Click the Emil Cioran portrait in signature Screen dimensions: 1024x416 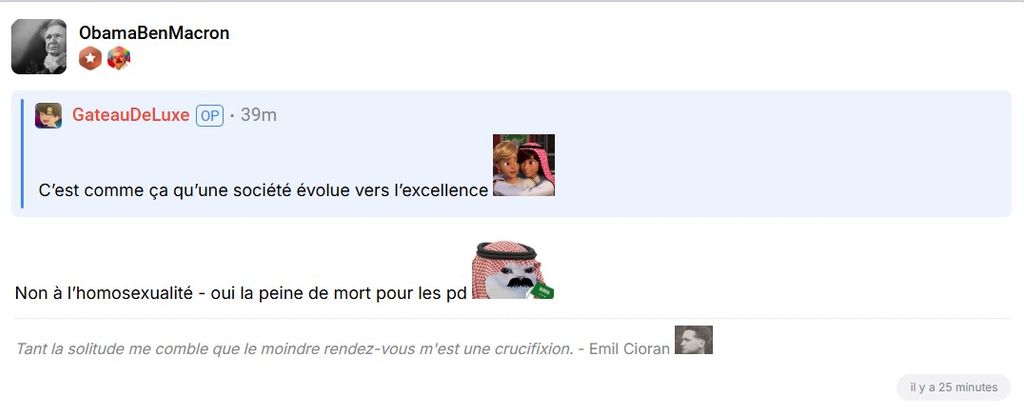coord(694,340)
